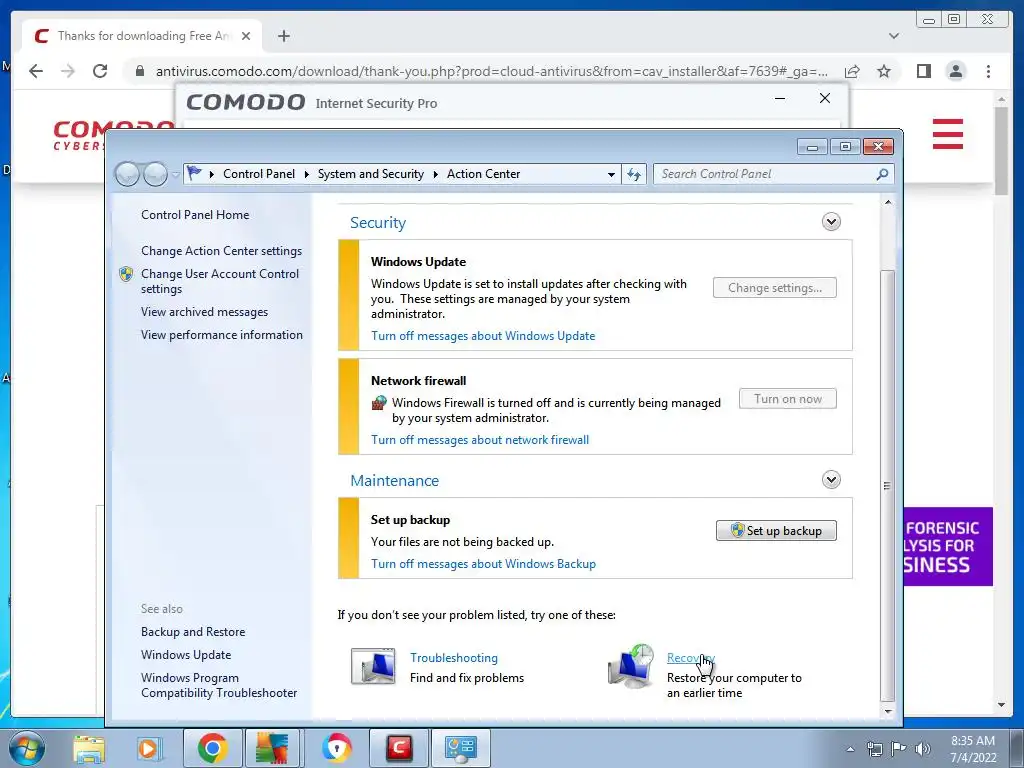Open the Windows Start menu

pyautogui.click(x=26, y=748)
